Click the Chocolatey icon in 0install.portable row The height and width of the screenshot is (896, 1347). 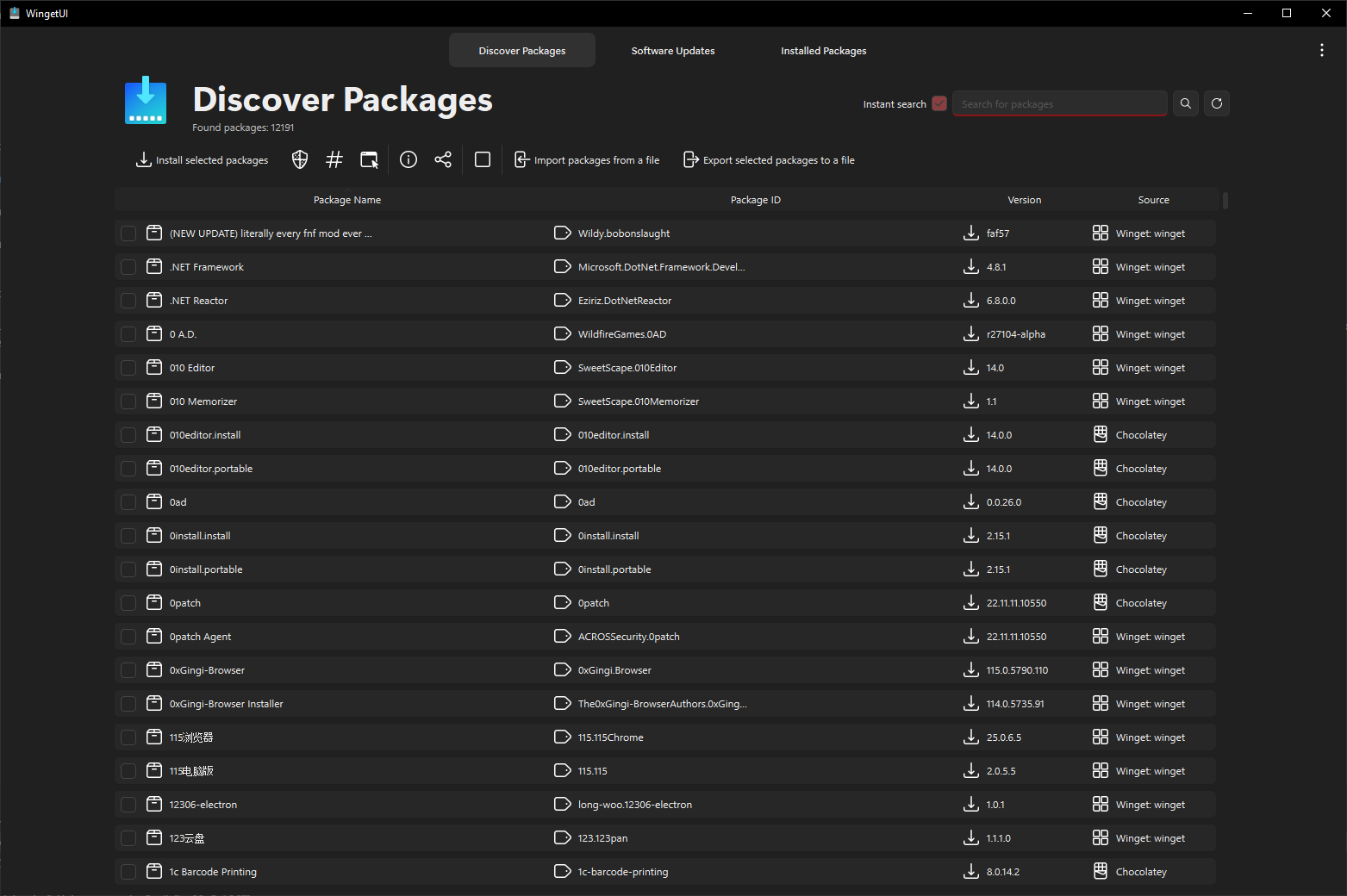1101,569
